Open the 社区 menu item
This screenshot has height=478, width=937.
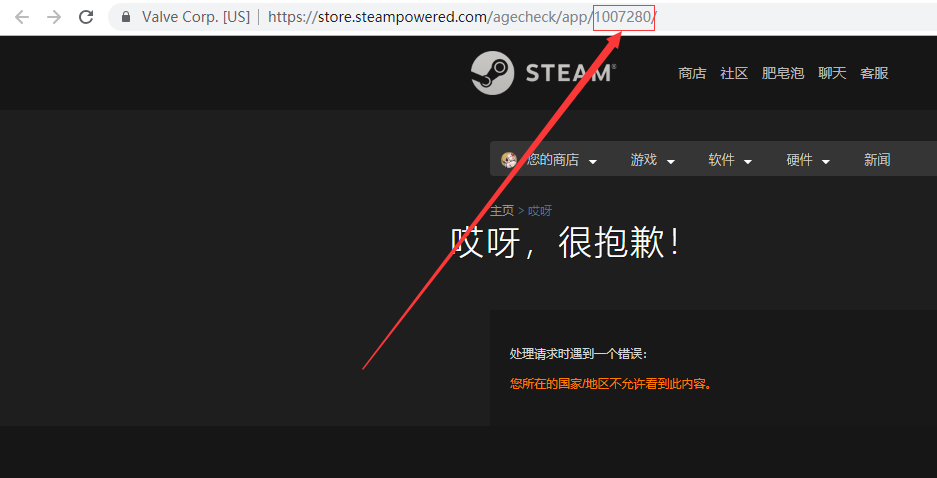tap(734, 73)
